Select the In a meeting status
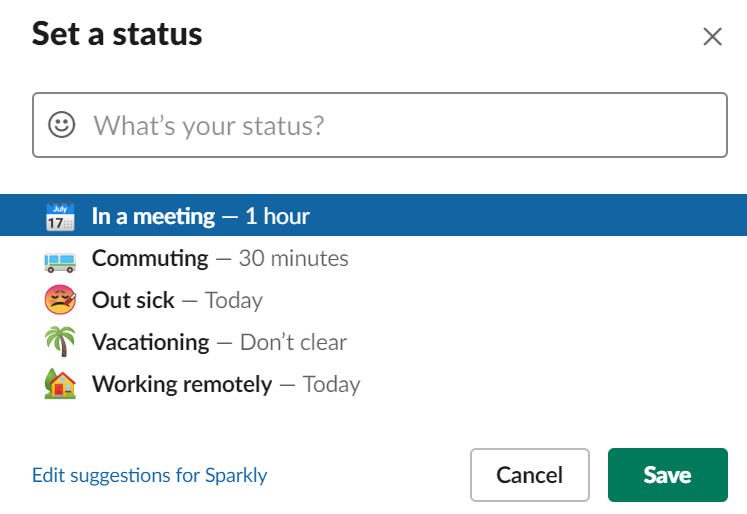This screenshot has height=514, width=747. [x=374, y=215]
